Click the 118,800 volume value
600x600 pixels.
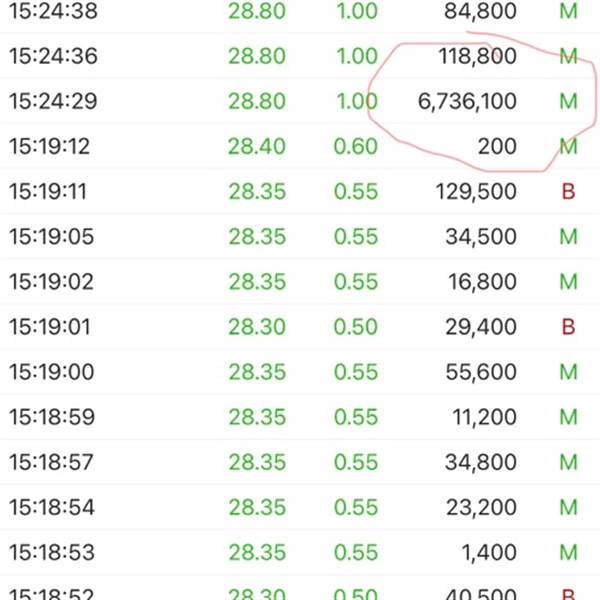click(x=478, y=56)
